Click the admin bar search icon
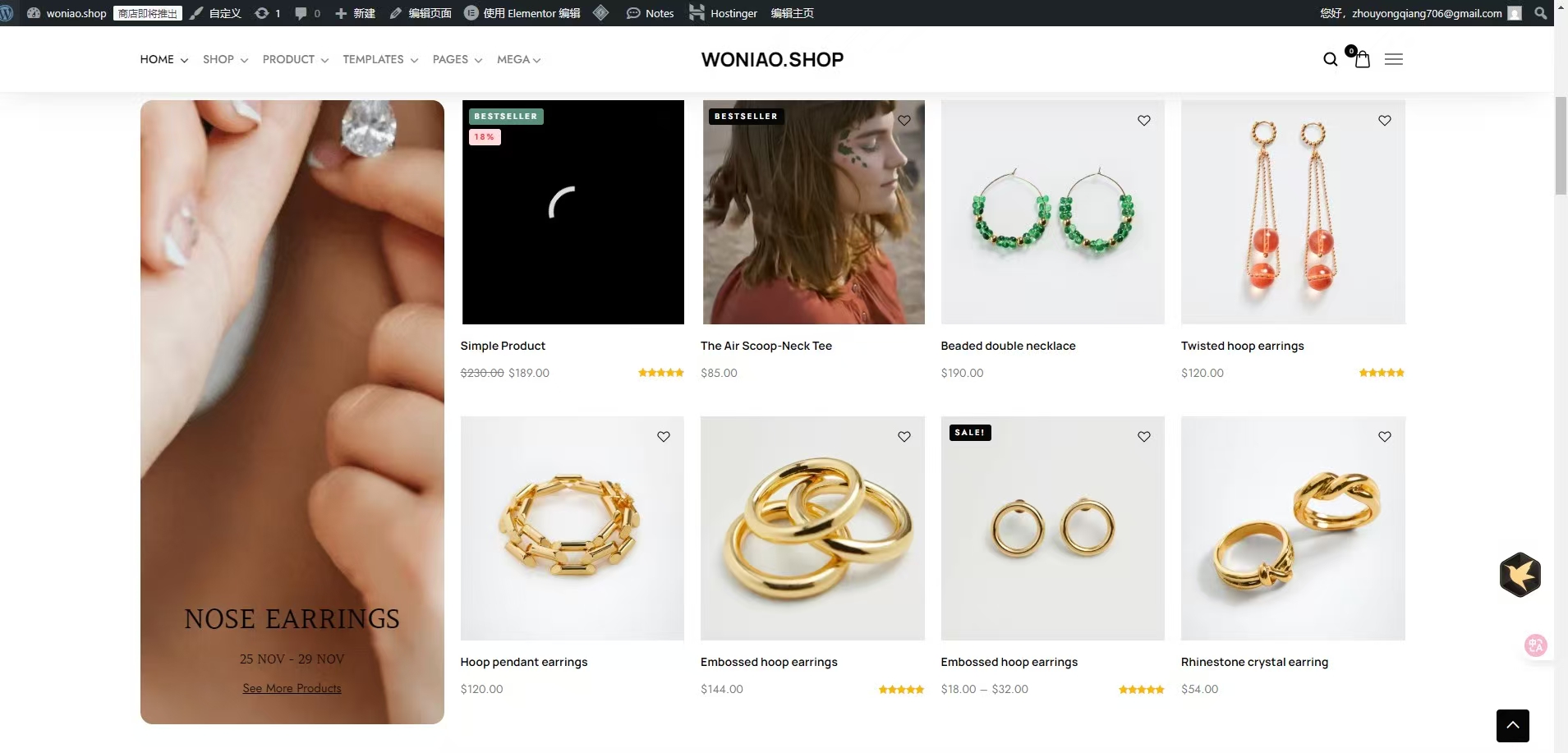Screen dimensions: 1568x753 click(1541, 13)
